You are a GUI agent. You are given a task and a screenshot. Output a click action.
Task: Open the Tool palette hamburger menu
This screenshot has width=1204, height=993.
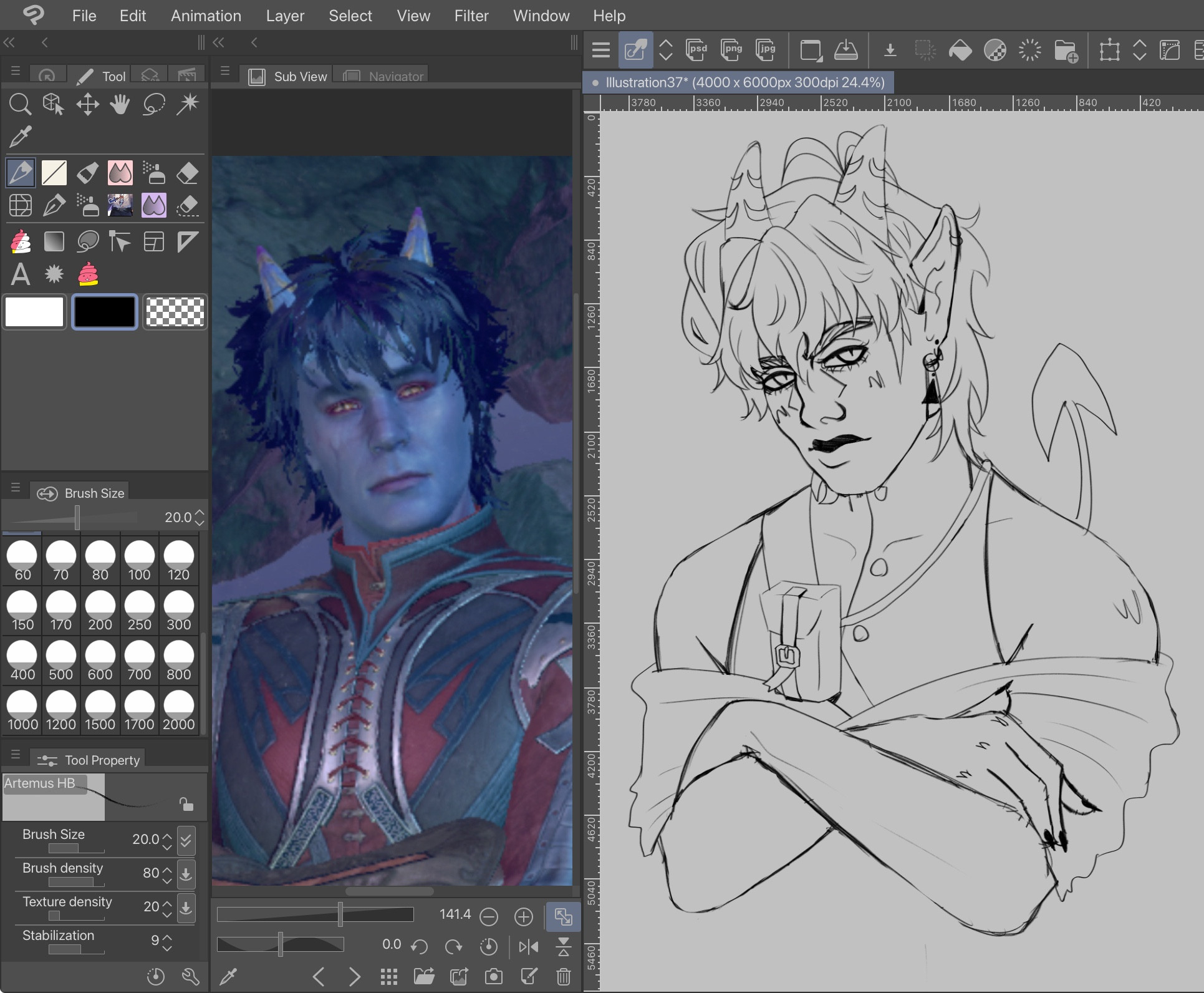point(16,72)
